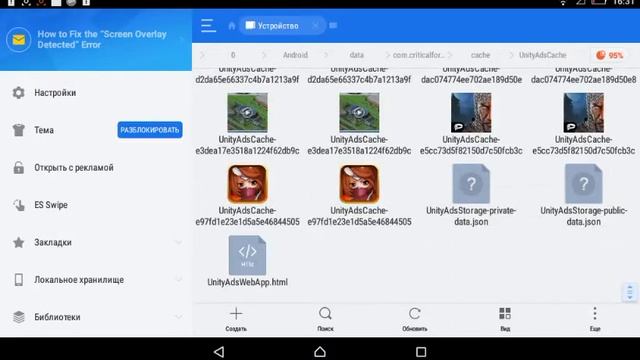
Task: Open second UnityAdsCache-e97fd1e23e1d5a5e46844505 ninja icon
Action: click(359, 184)
